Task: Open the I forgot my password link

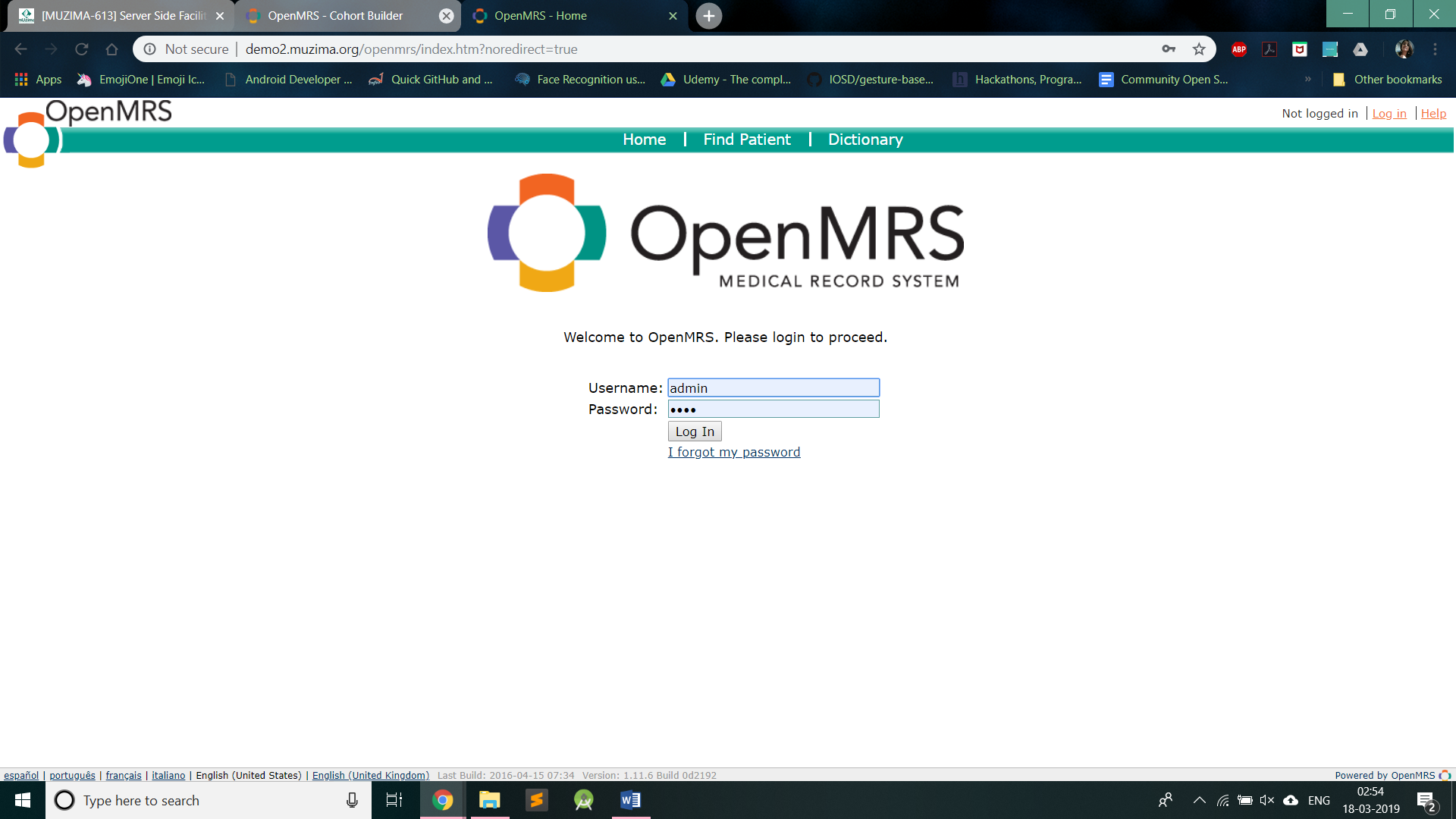Action: tap(733, 452)
